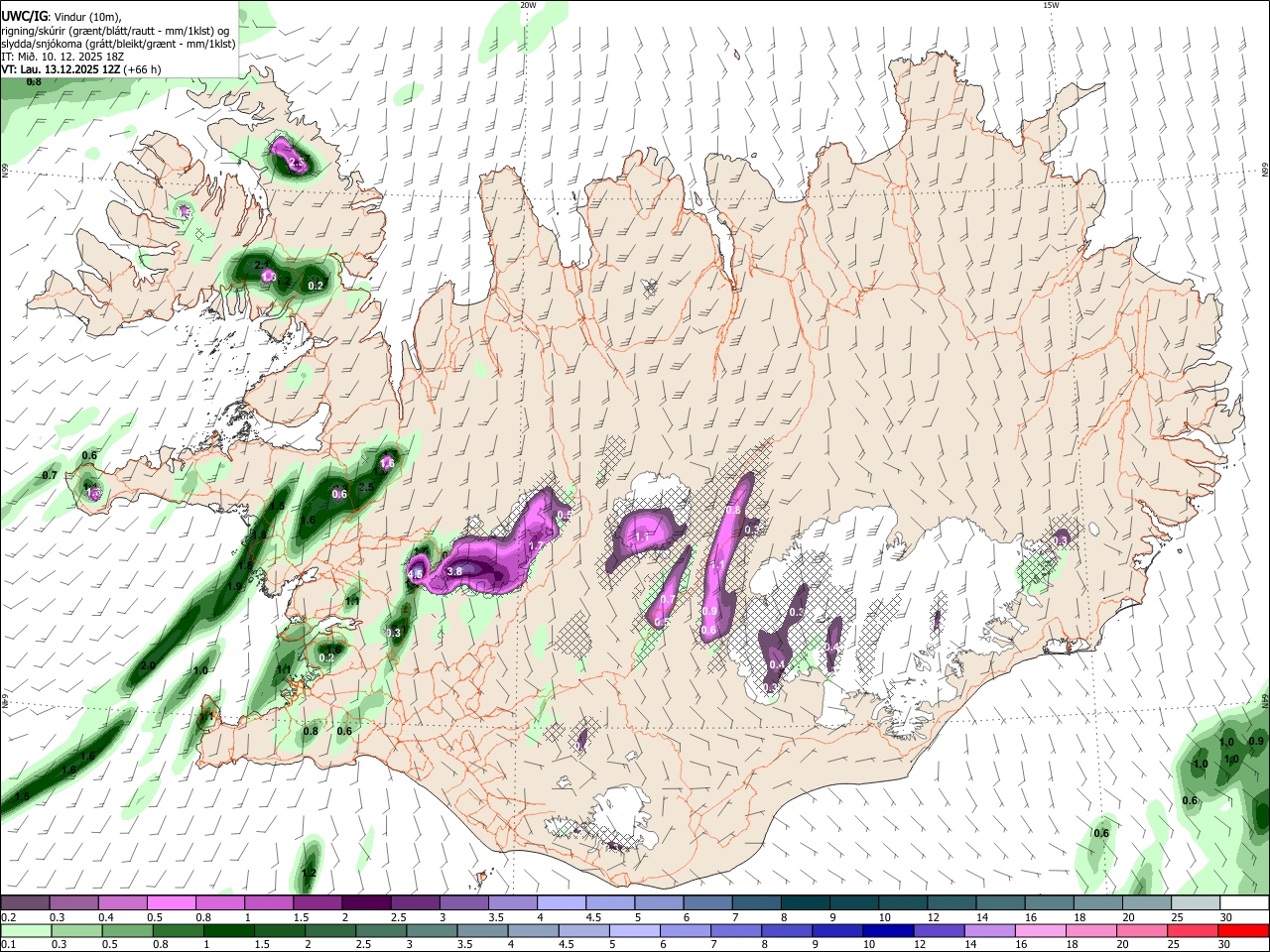
Task: Pick the dark navy blue swatch in the lower legend
Action: point(886,930)
